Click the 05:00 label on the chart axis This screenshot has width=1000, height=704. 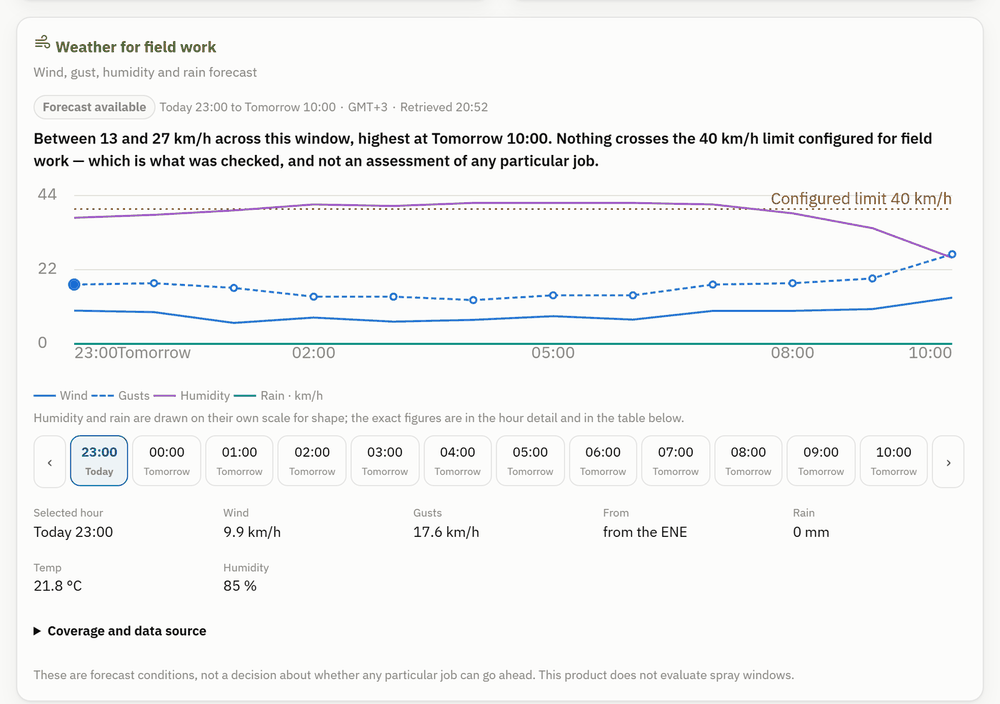(553, 353)
